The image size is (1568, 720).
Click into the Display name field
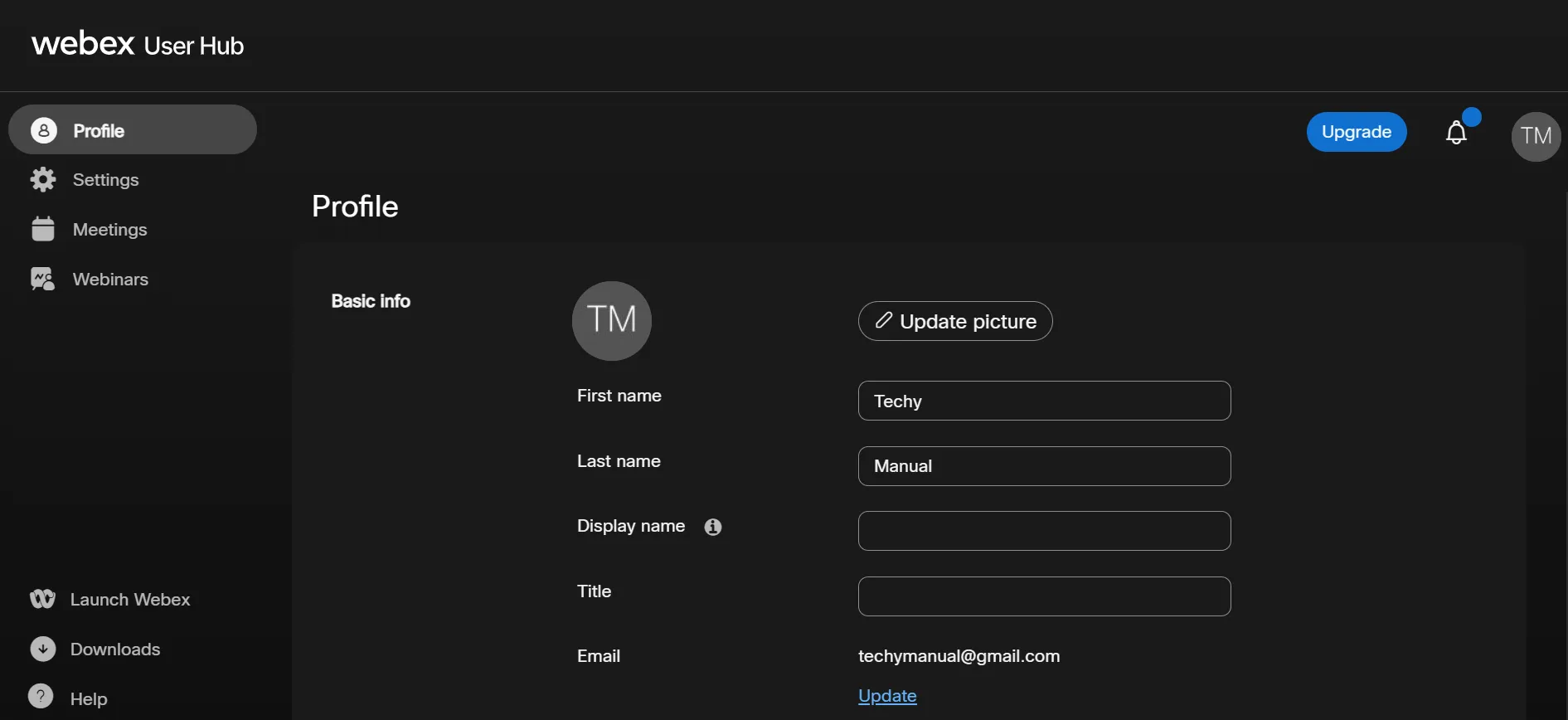coord(1044,531)
